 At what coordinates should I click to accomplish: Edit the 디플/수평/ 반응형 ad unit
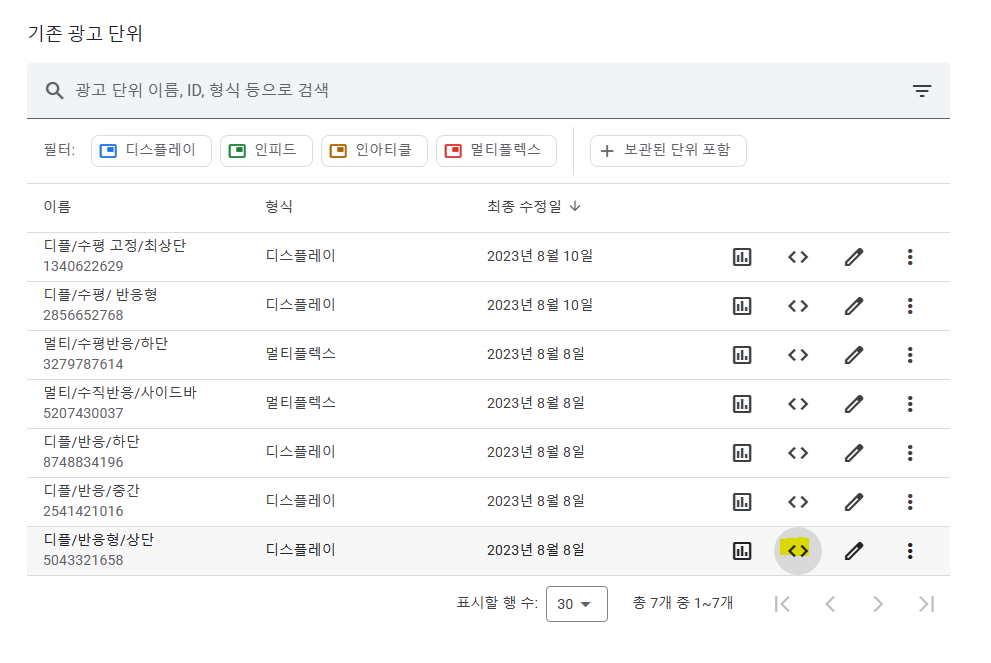click(854, 306)
